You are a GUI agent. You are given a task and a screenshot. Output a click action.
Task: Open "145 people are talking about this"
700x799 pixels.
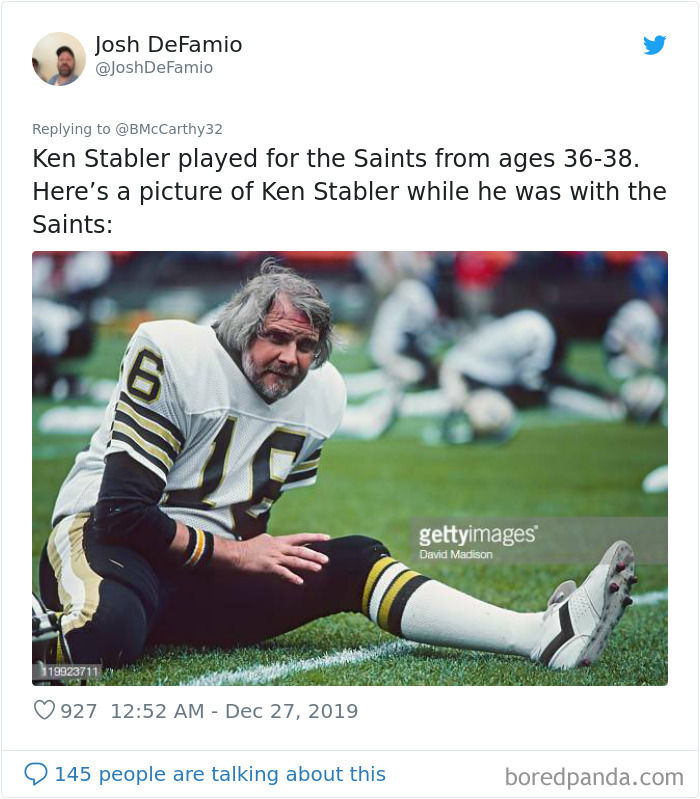click(220, 774)
